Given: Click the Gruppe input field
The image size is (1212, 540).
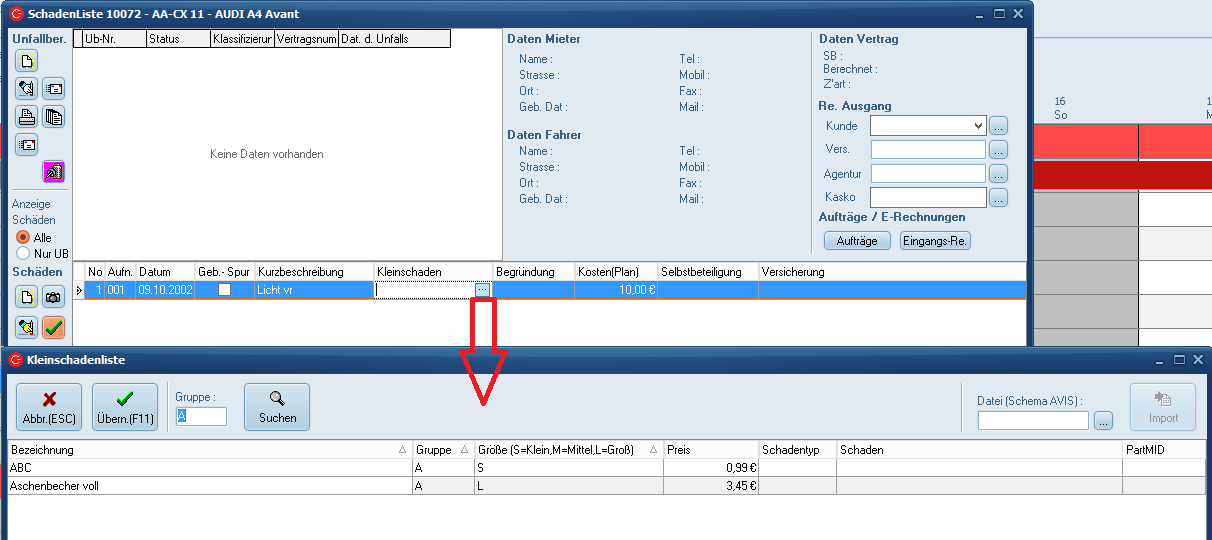Looking at the screenshot, I should [201, 416].
